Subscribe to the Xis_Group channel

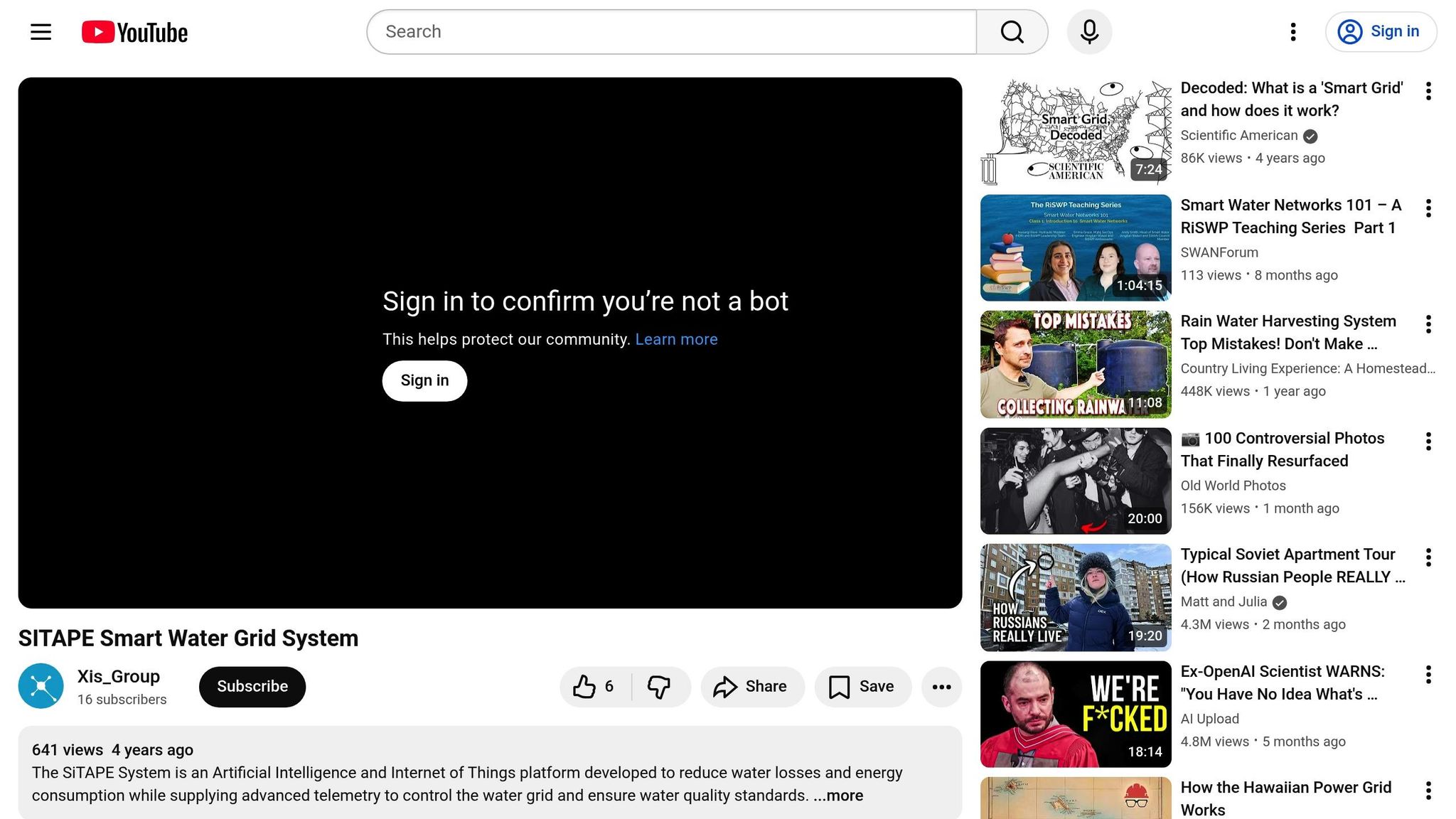point(252,687)
